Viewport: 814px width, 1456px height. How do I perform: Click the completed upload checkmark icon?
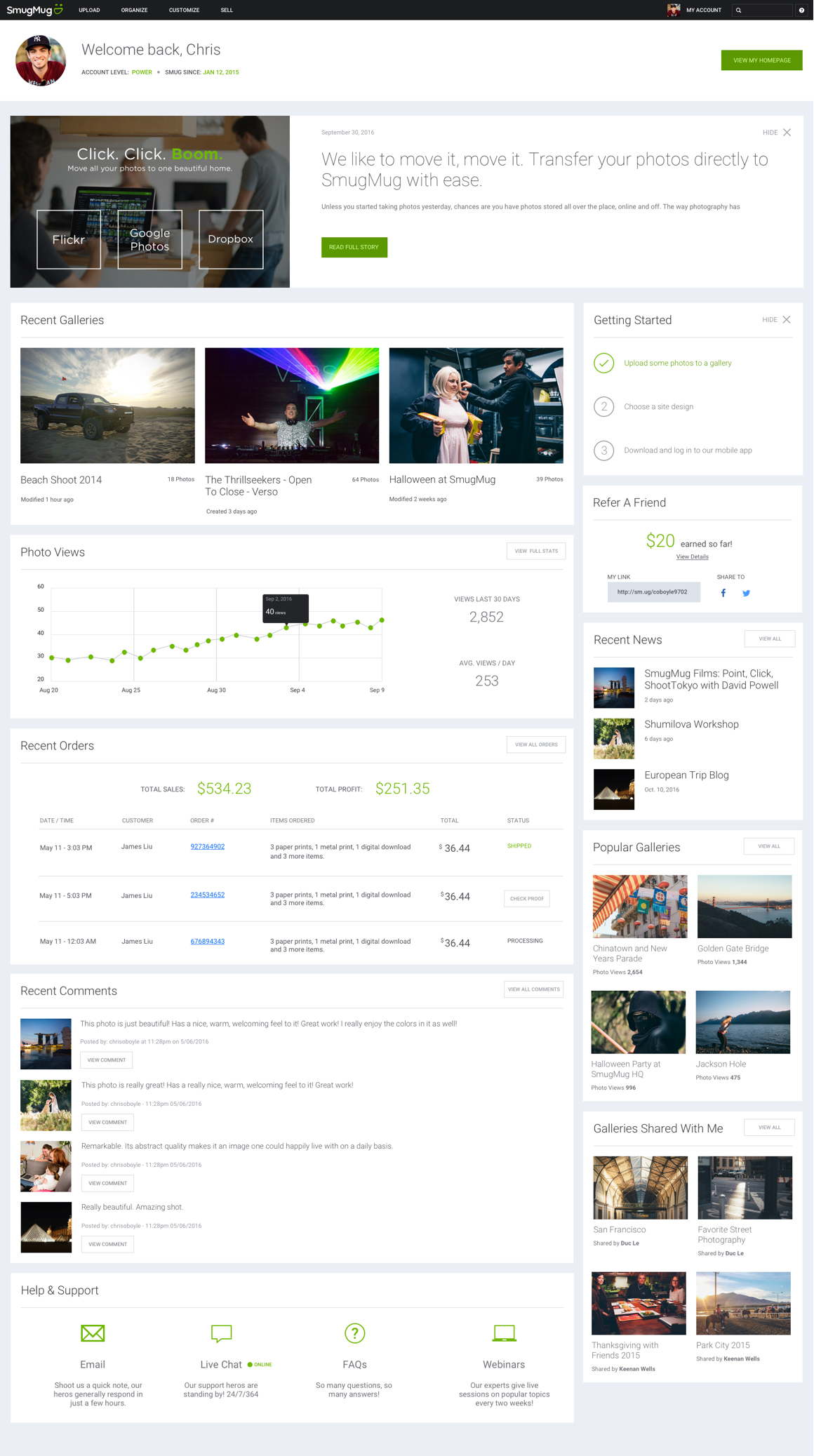coord(604,363)
